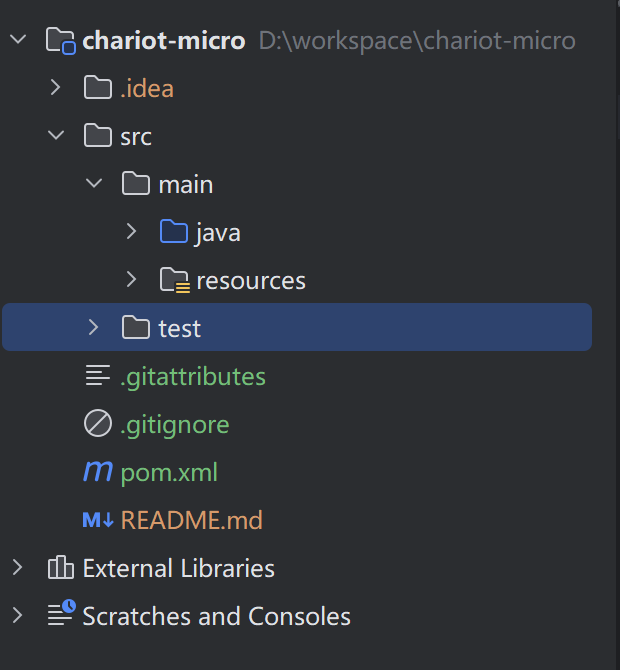Expand the .idea folder chevron
The height and width of the screenshot is (670, 620).
[55, 88]
